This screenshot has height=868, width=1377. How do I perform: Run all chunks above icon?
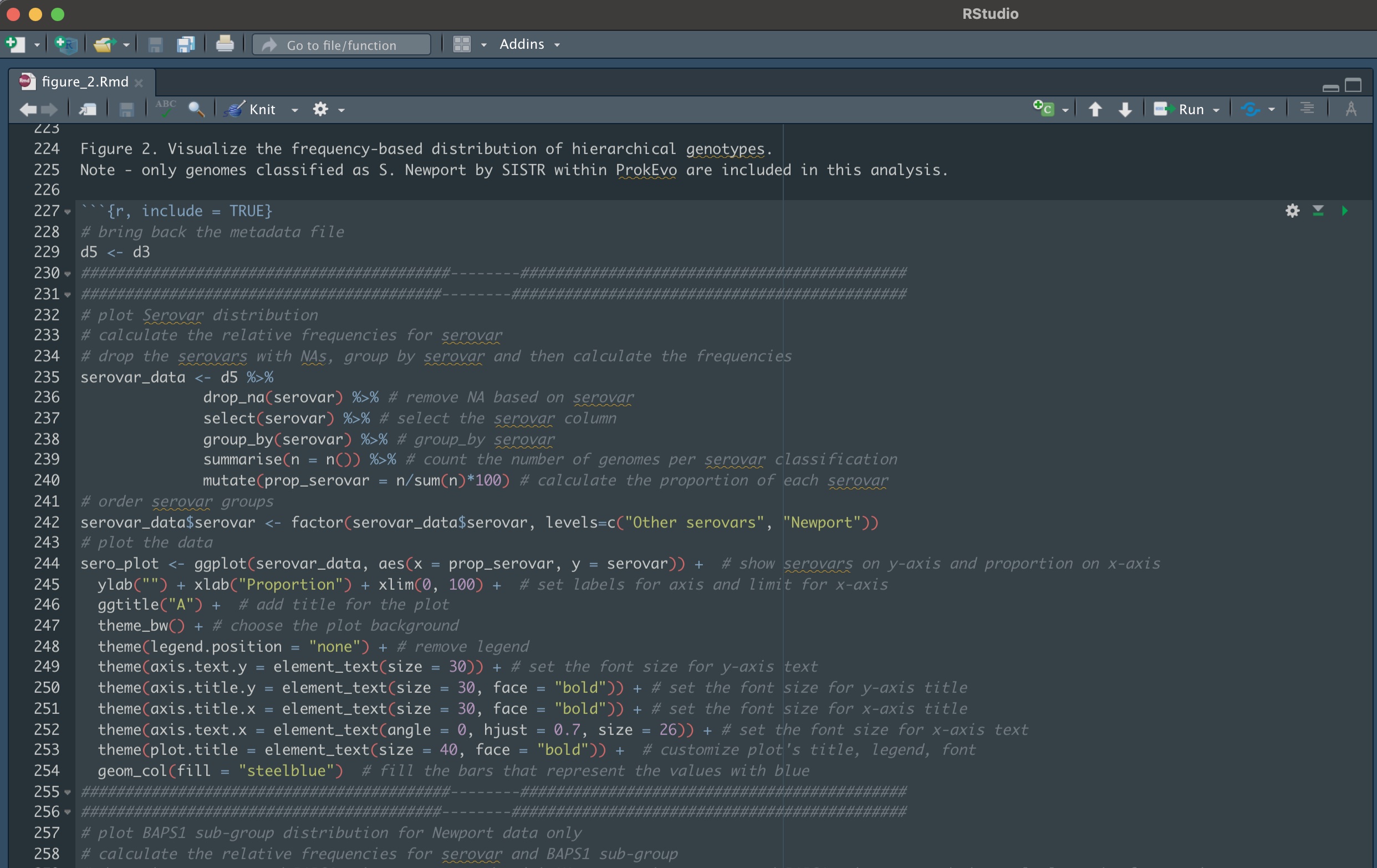click(x=1318, y=211)
